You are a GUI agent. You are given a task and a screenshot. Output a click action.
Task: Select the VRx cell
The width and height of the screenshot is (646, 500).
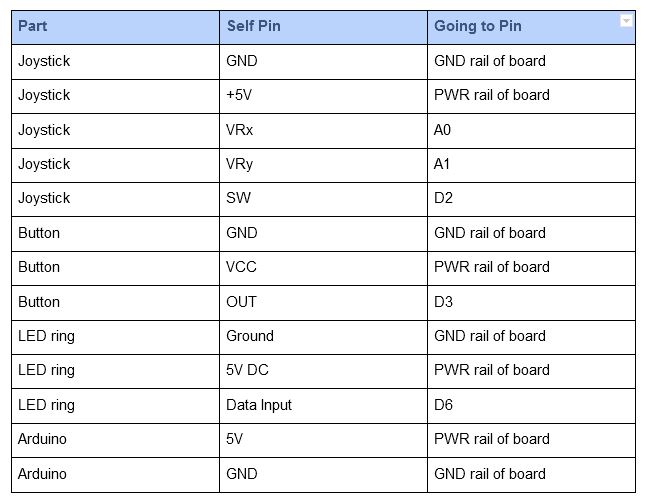tap(241, 130)
